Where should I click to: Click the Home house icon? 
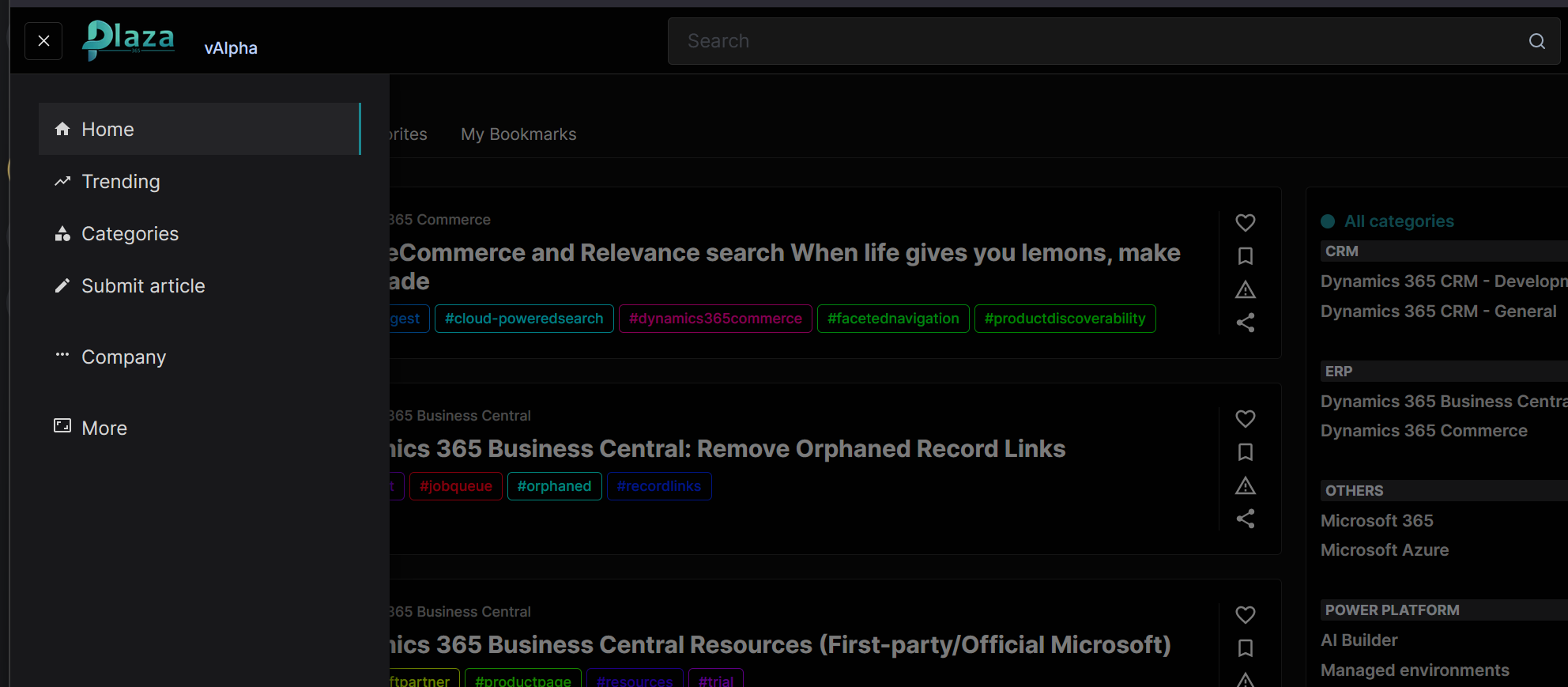click(x=62, y=129)
